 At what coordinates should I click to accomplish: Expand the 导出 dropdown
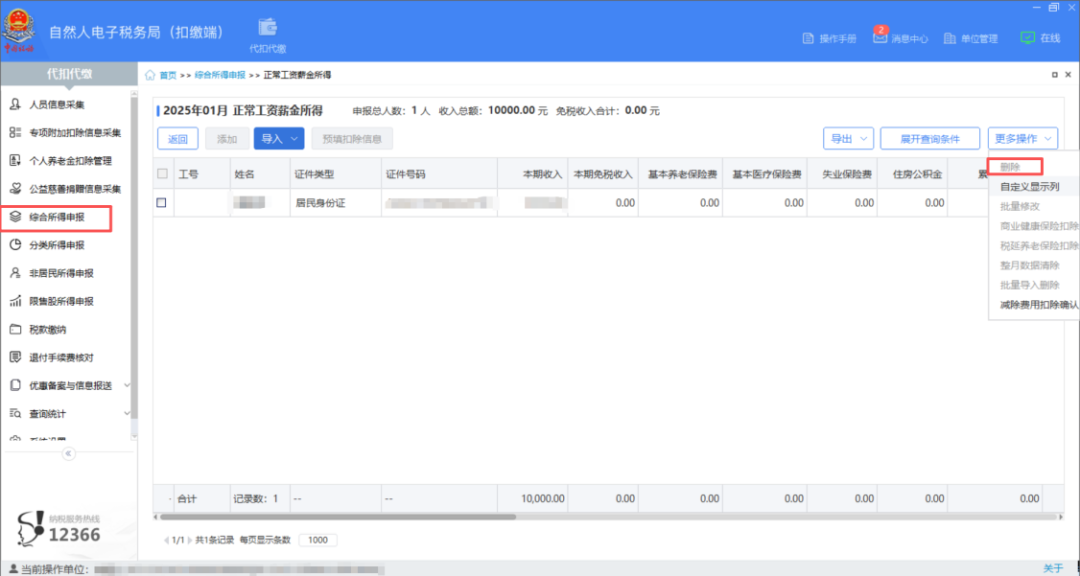(848, 139)
